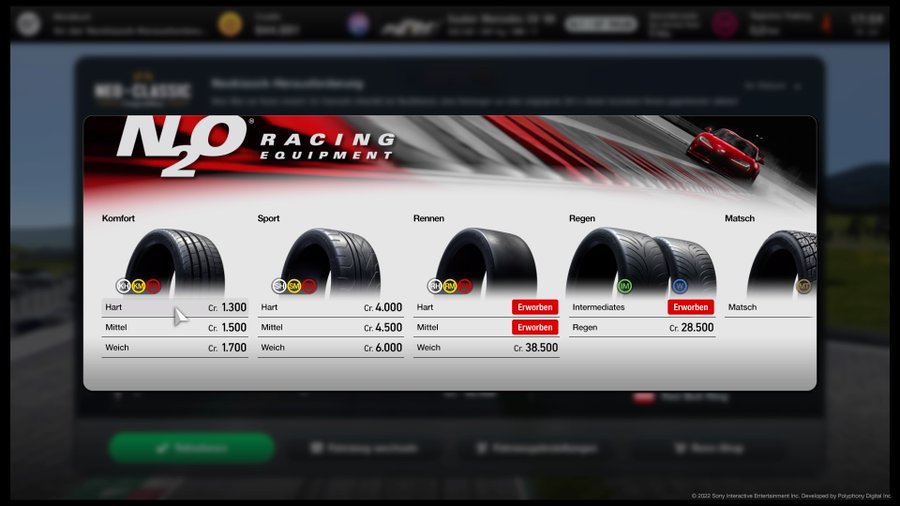Click the Rennen category heading
Screen dimensions: 900x506
tap(429, 219)
